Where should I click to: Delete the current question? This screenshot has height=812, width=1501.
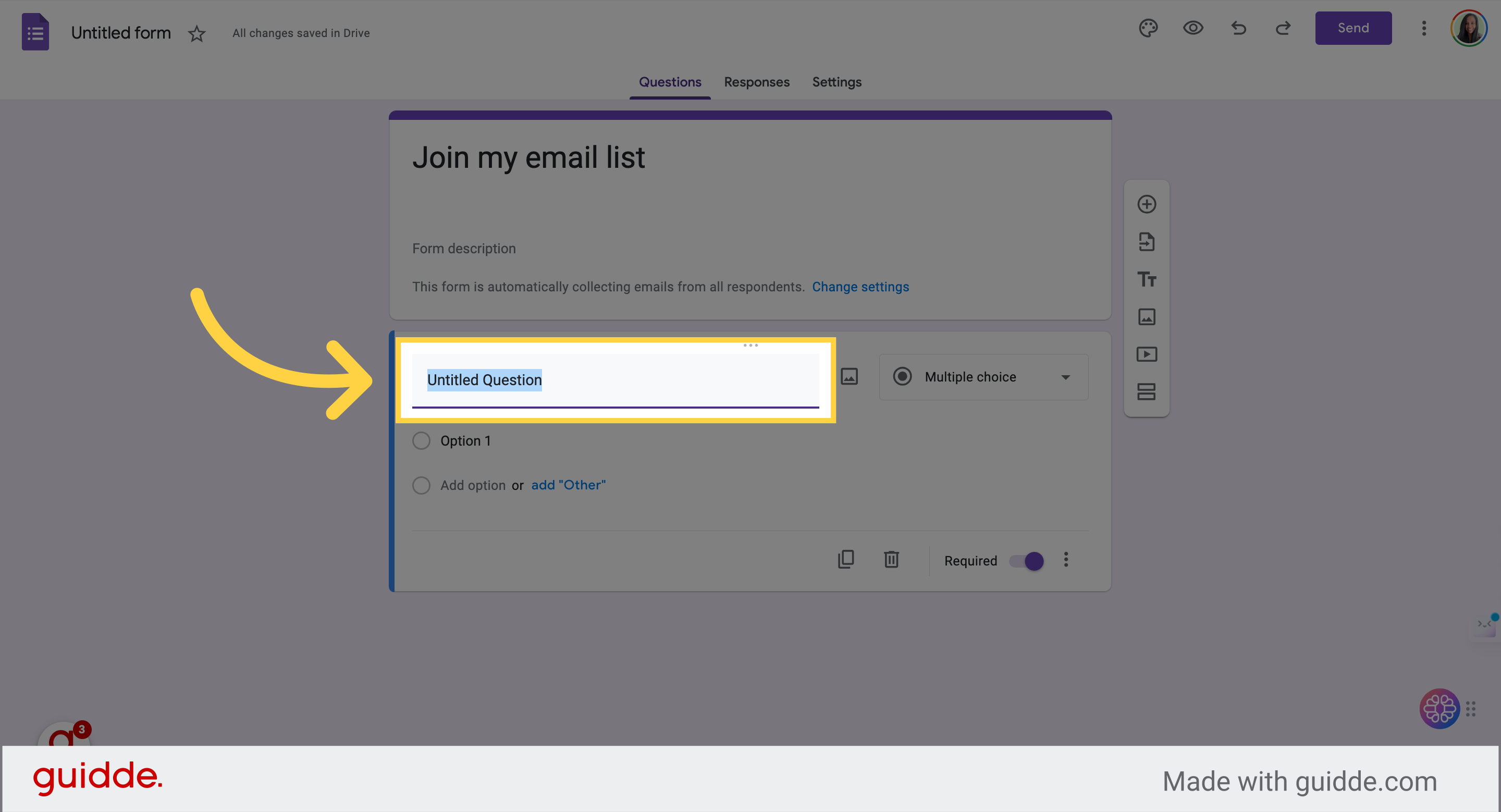891,559
